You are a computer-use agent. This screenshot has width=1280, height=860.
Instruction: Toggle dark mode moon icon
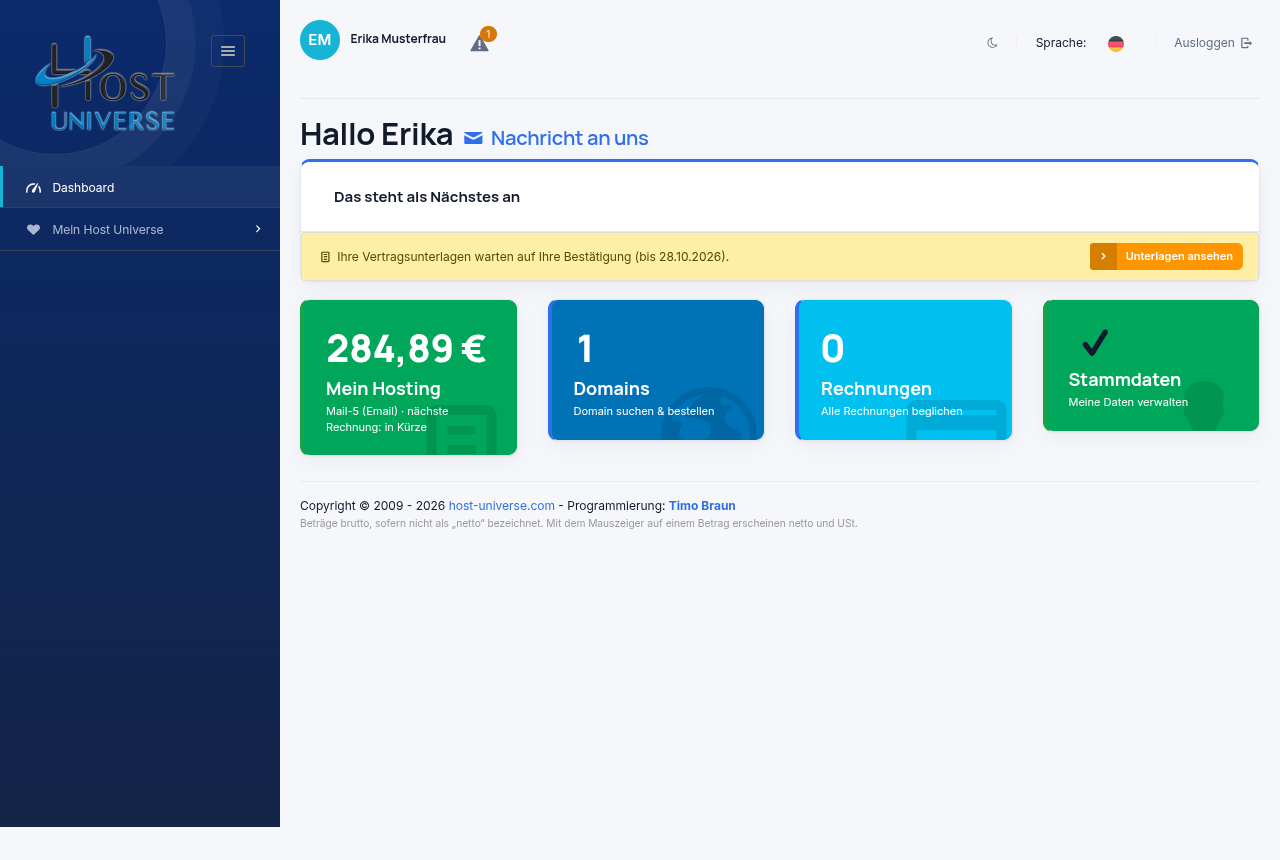[x=992, y=43]
